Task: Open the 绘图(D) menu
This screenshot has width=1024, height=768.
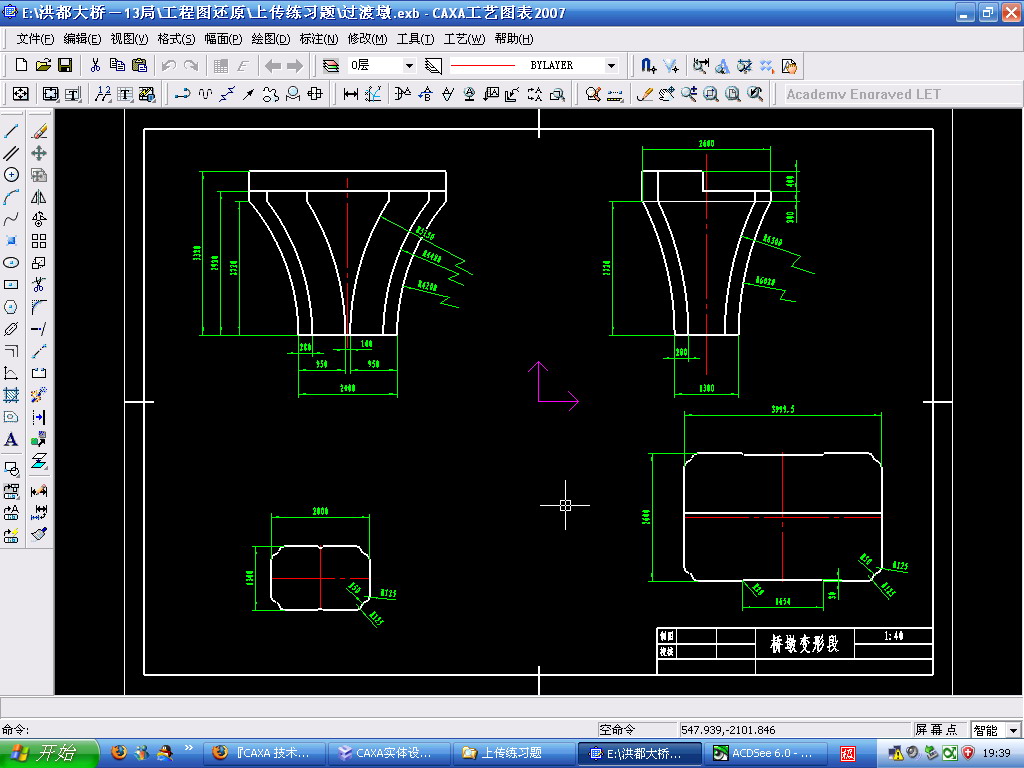Action: [x=270, y=39]
